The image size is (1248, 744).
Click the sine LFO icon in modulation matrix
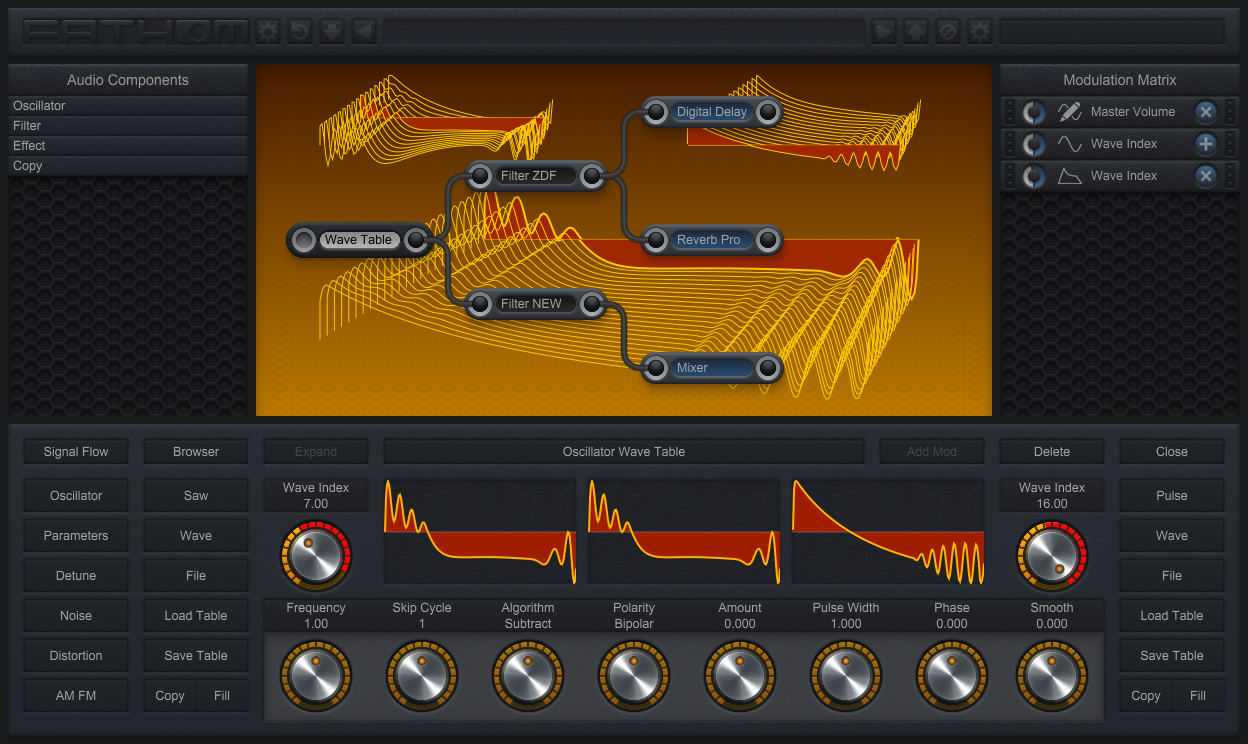[1070, 144]
